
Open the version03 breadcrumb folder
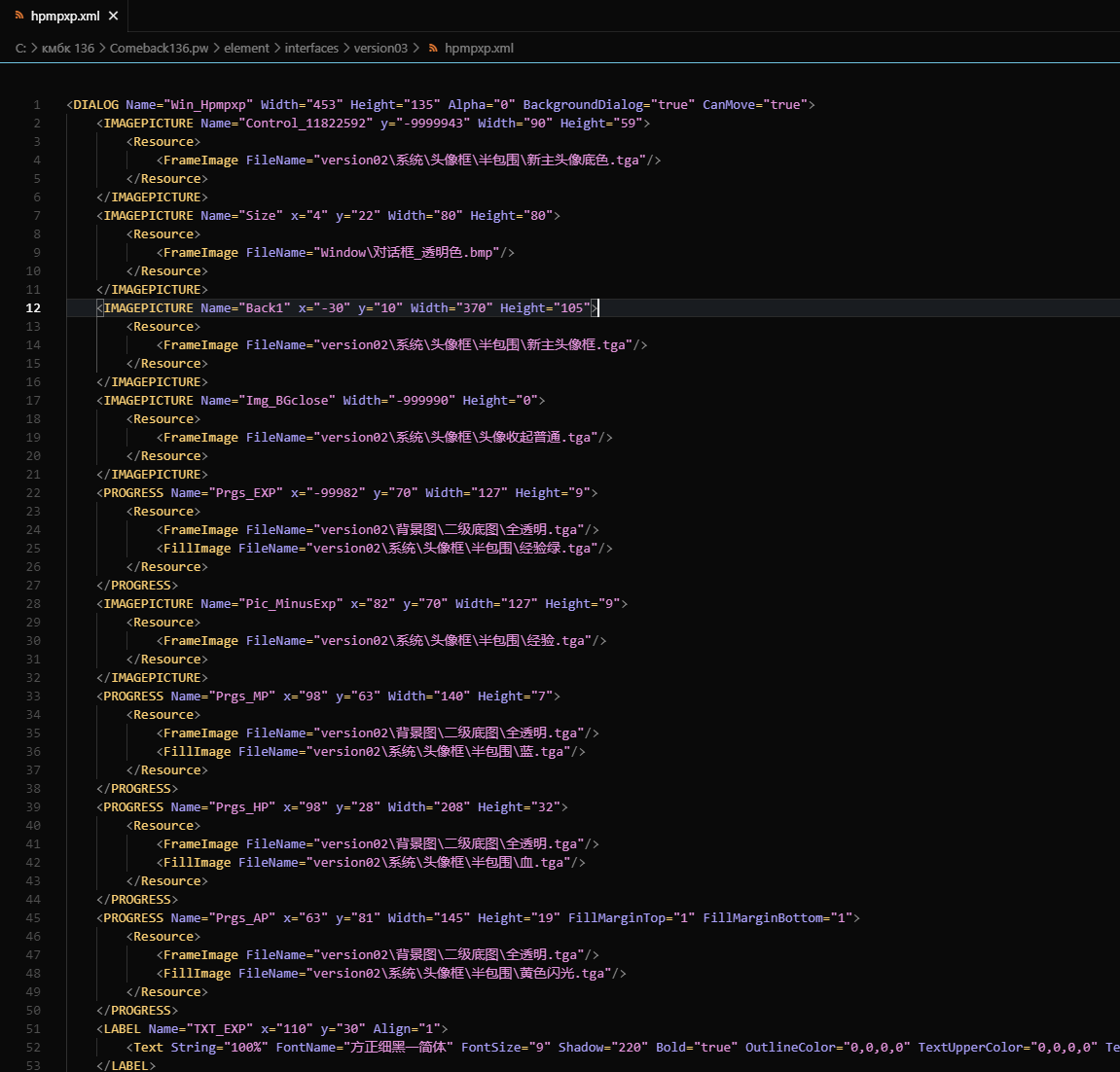[380, 48]
